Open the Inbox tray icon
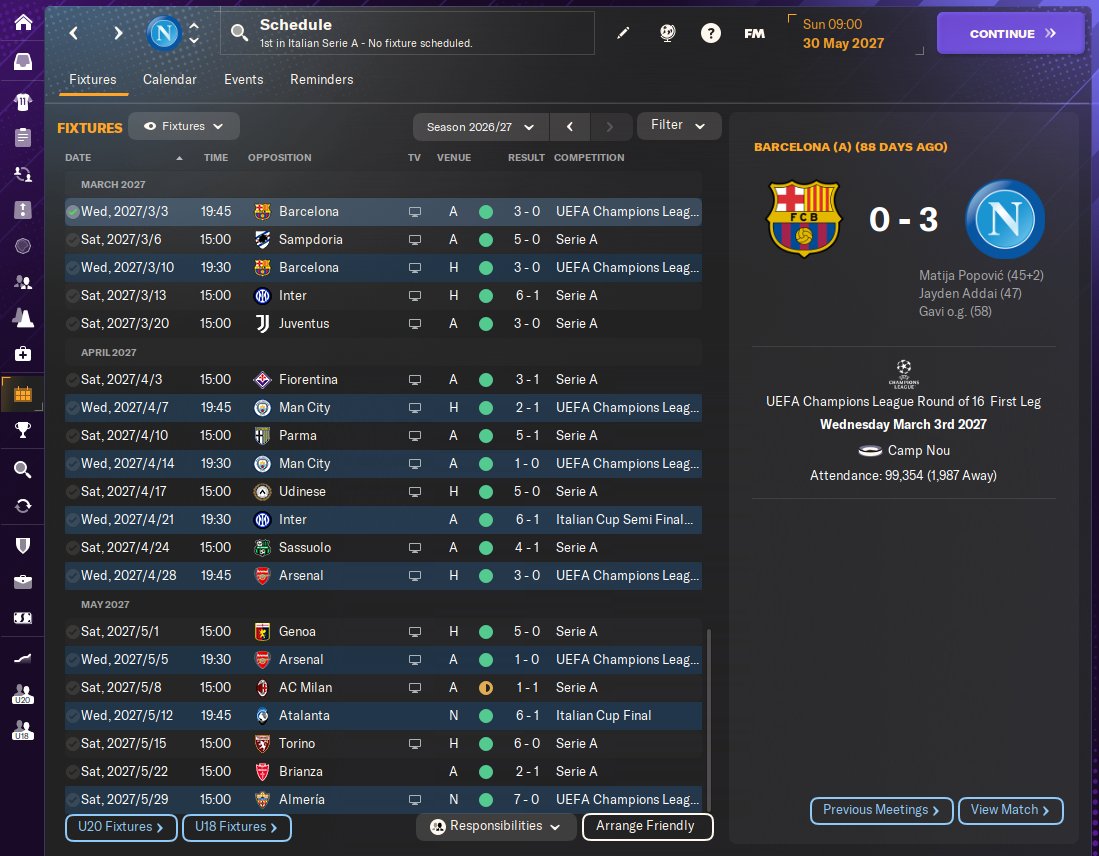1099x856 pixels. click(x=22, y=62)
